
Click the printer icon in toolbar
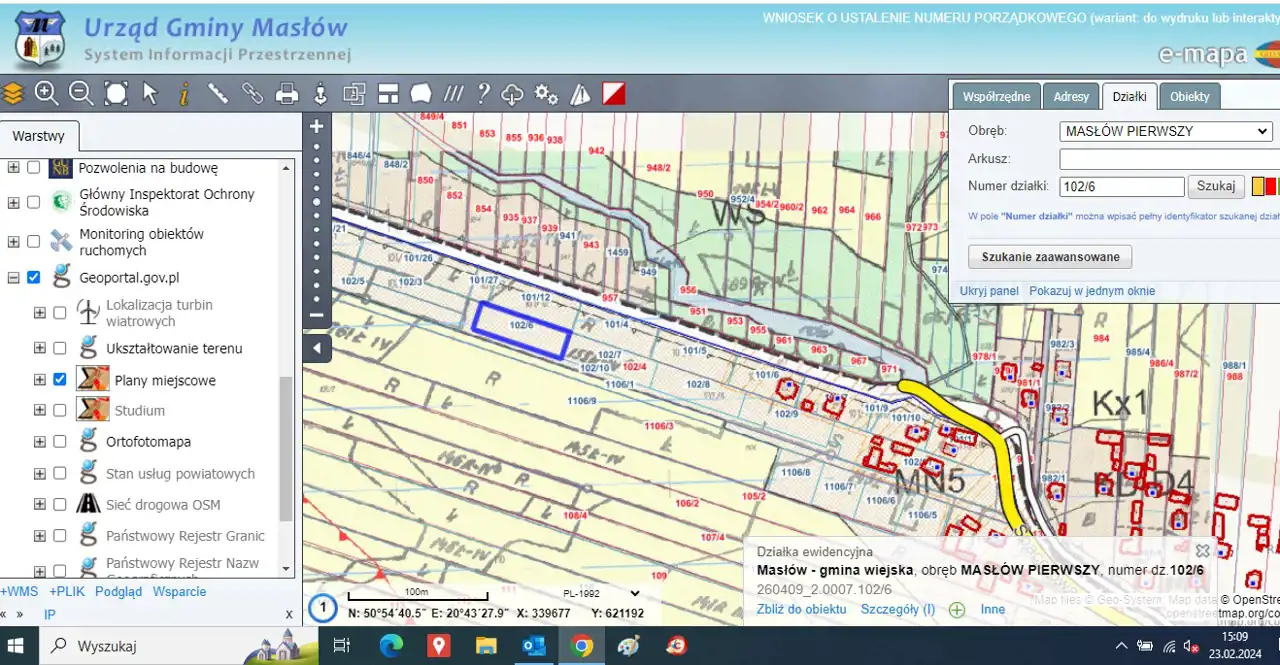[287, 94]
